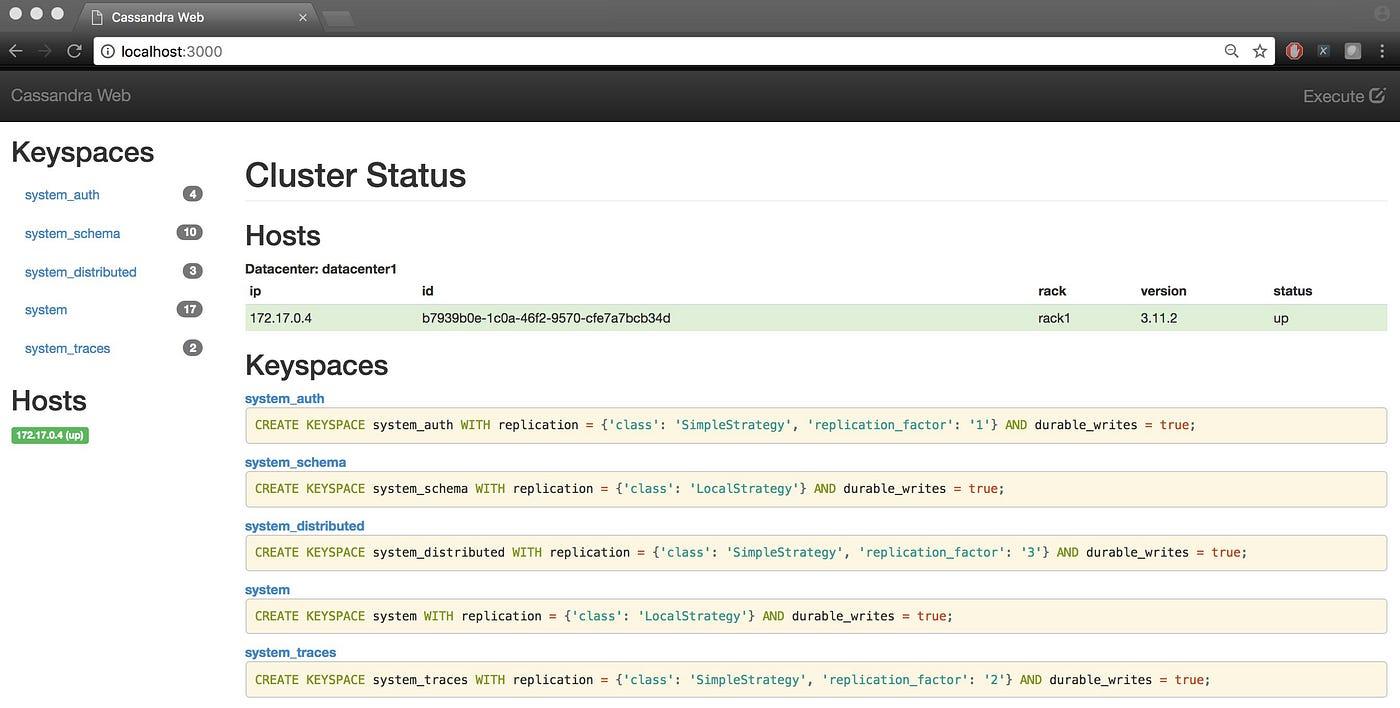Click the extension icon marked X
The image size is (1400, 708).
[1323, 51]
